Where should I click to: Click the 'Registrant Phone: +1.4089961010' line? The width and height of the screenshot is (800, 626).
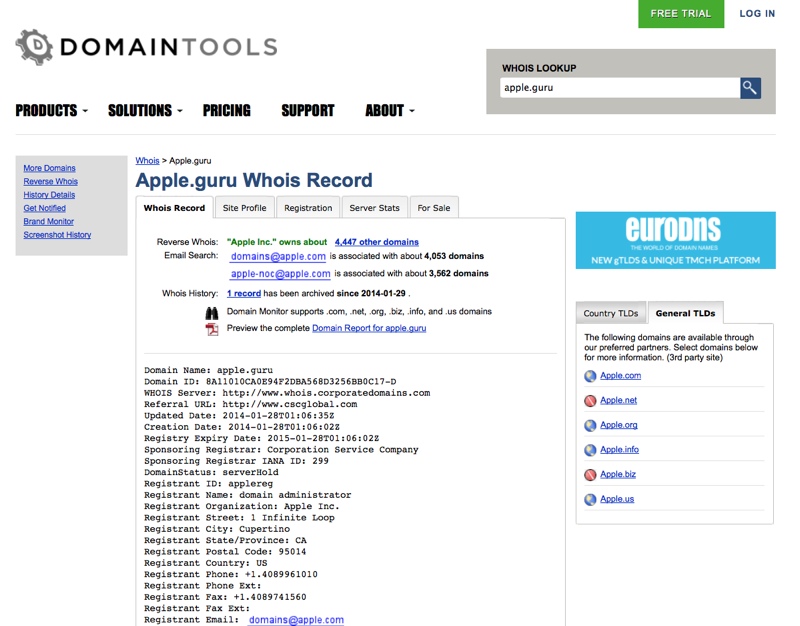[231, 574]
